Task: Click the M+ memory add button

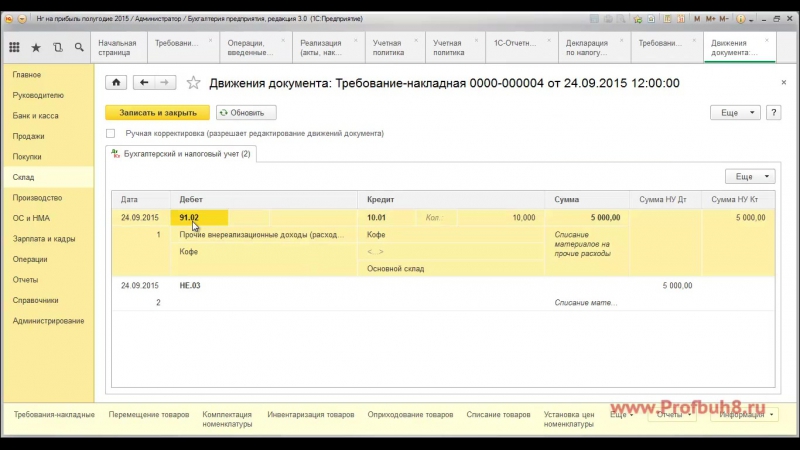Action: tap(710, 19)
